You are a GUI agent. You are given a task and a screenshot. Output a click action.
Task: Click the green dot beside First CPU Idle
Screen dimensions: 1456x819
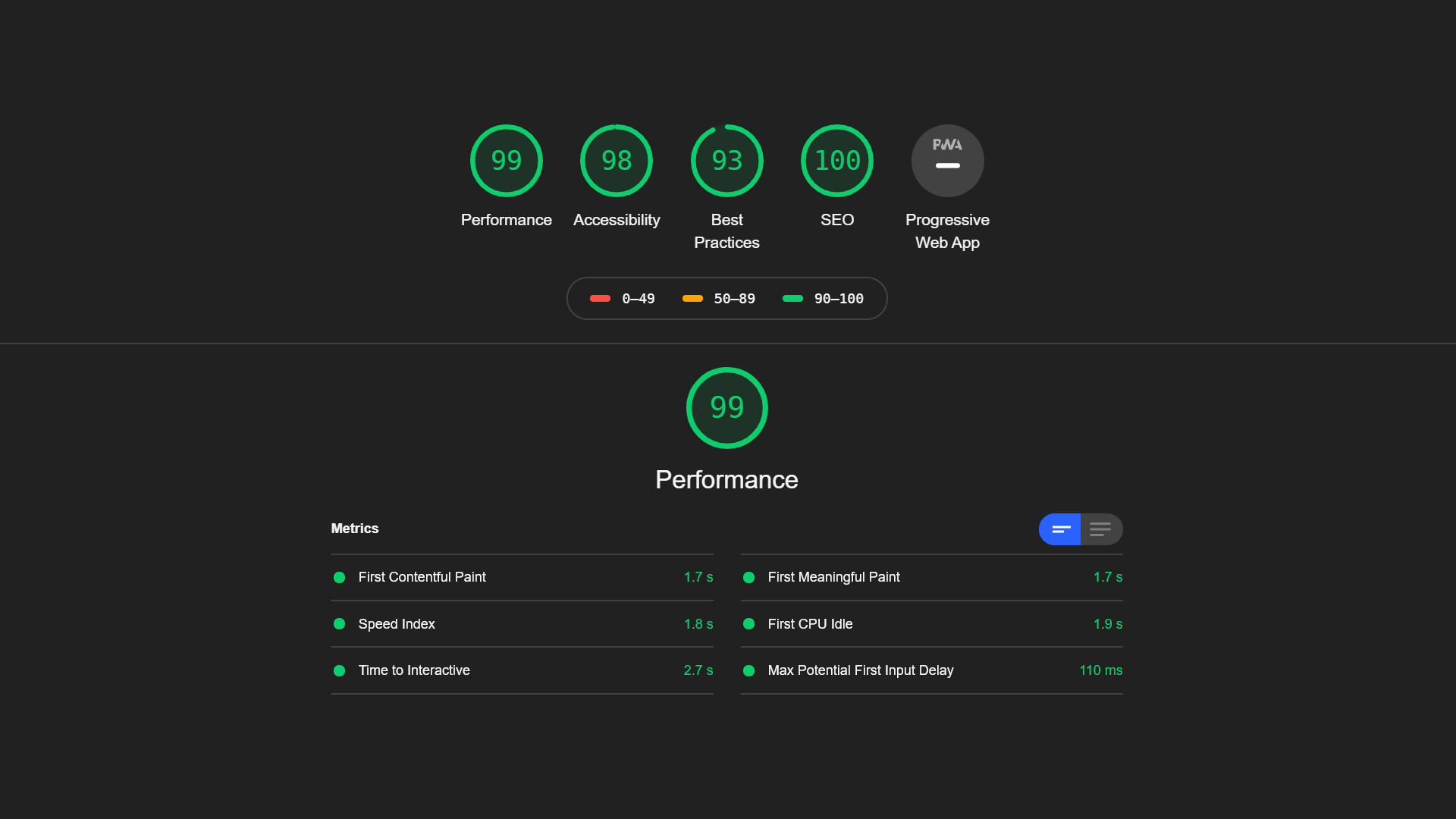tap(748, 624)
